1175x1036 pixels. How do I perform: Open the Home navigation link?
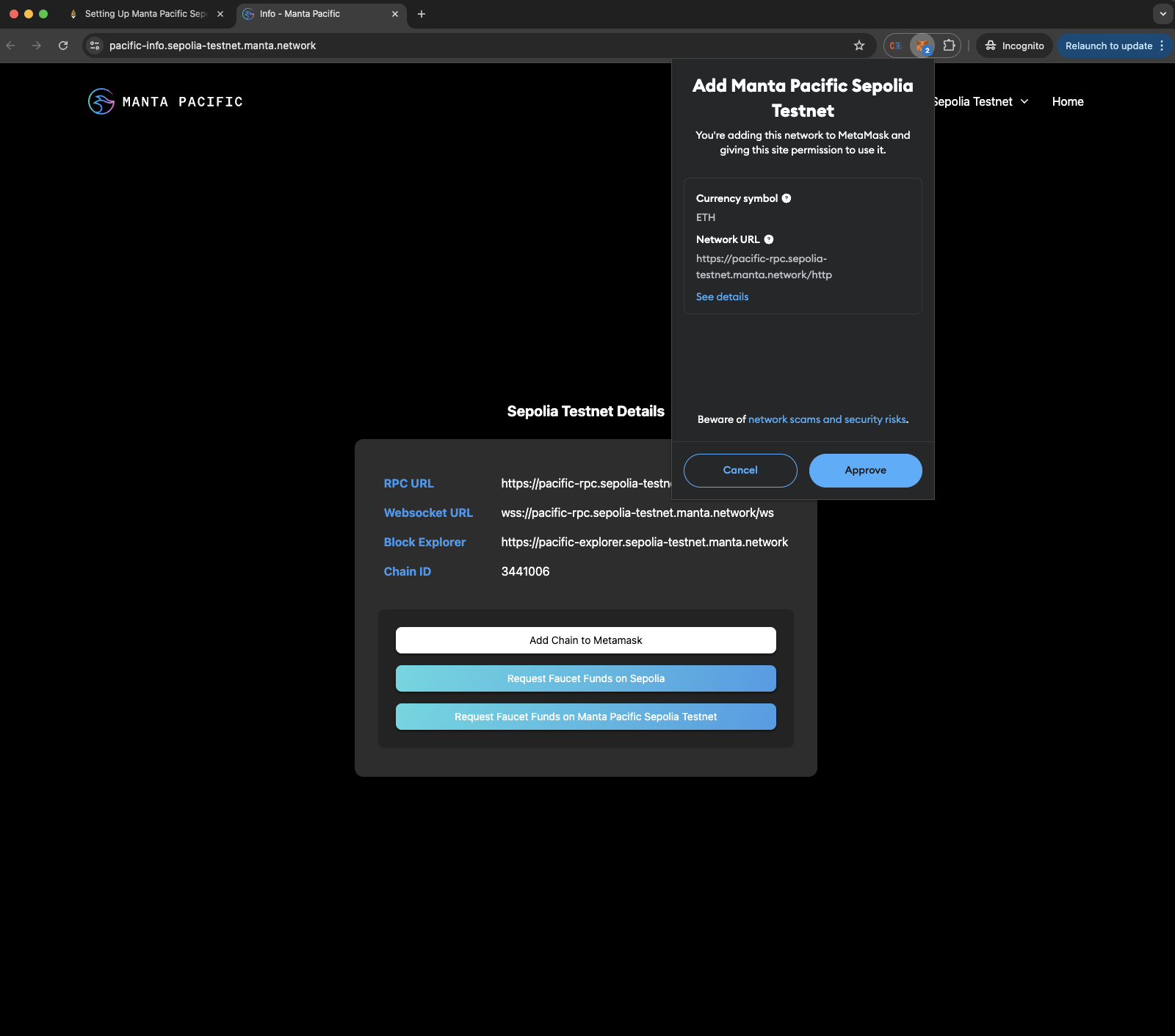[x=1068, y=101]
